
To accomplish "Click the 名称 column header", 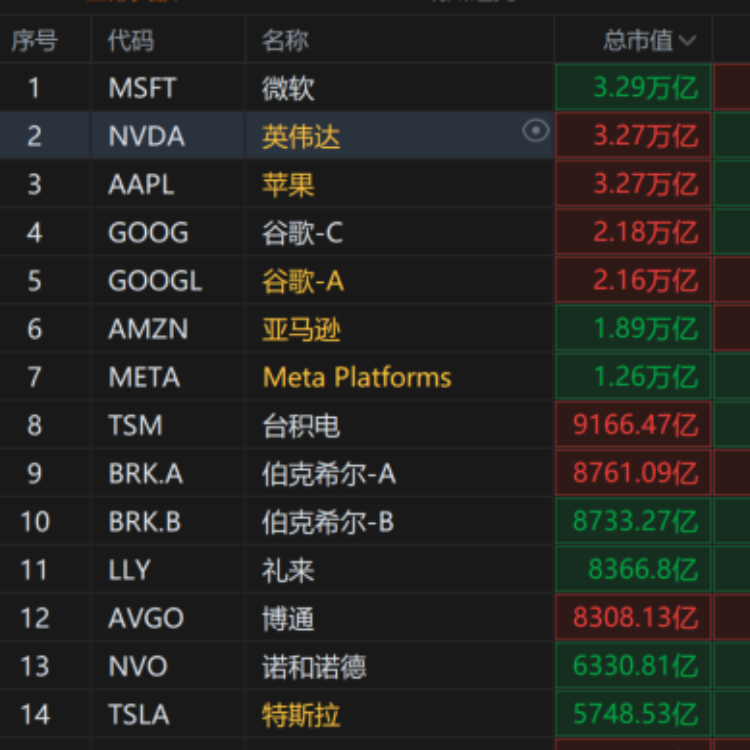I will (285, 40).
